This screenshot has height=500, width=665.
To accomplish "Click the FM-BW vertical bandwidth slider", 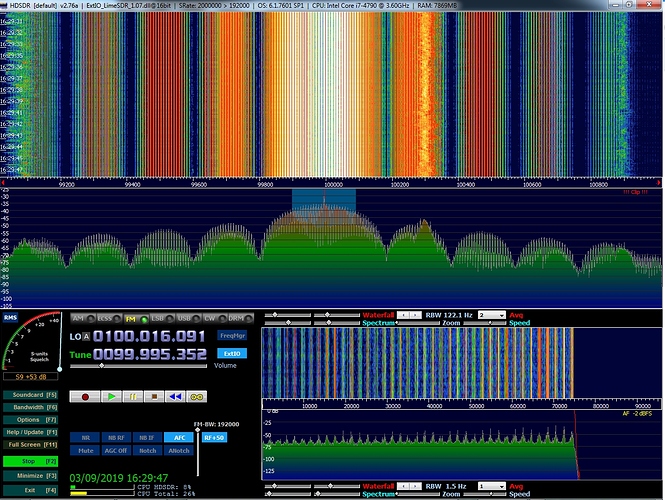I will click(198, 452).
